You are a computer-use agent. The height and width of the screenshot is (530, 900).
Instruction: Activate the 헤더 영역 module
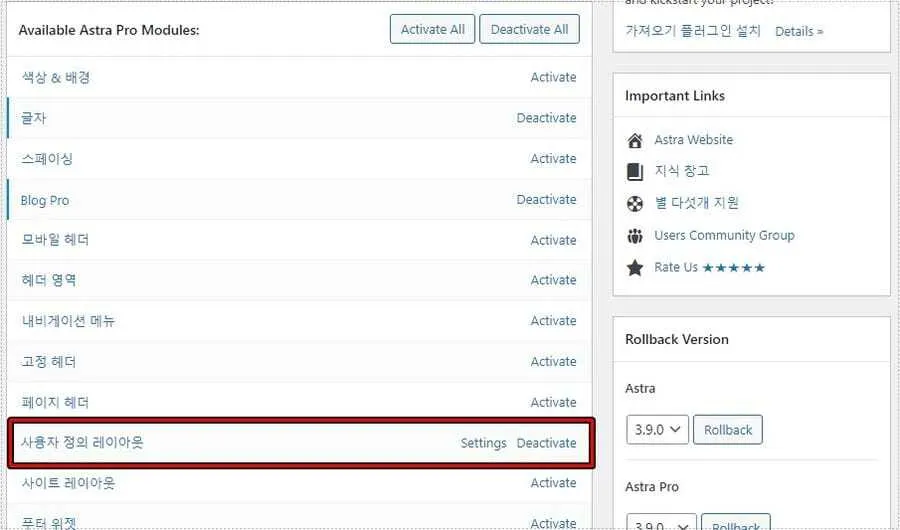click(553, 280)
